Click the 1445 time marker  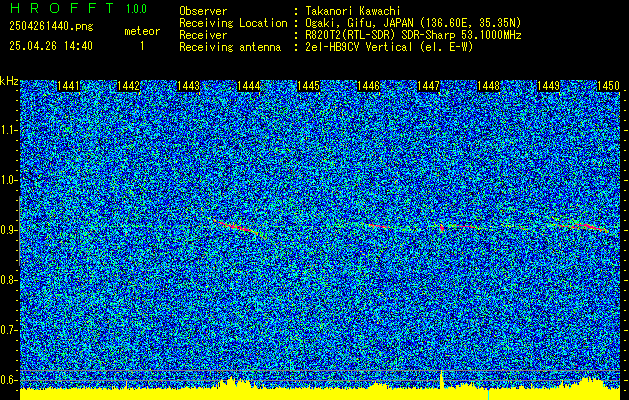tap(308, 86)
